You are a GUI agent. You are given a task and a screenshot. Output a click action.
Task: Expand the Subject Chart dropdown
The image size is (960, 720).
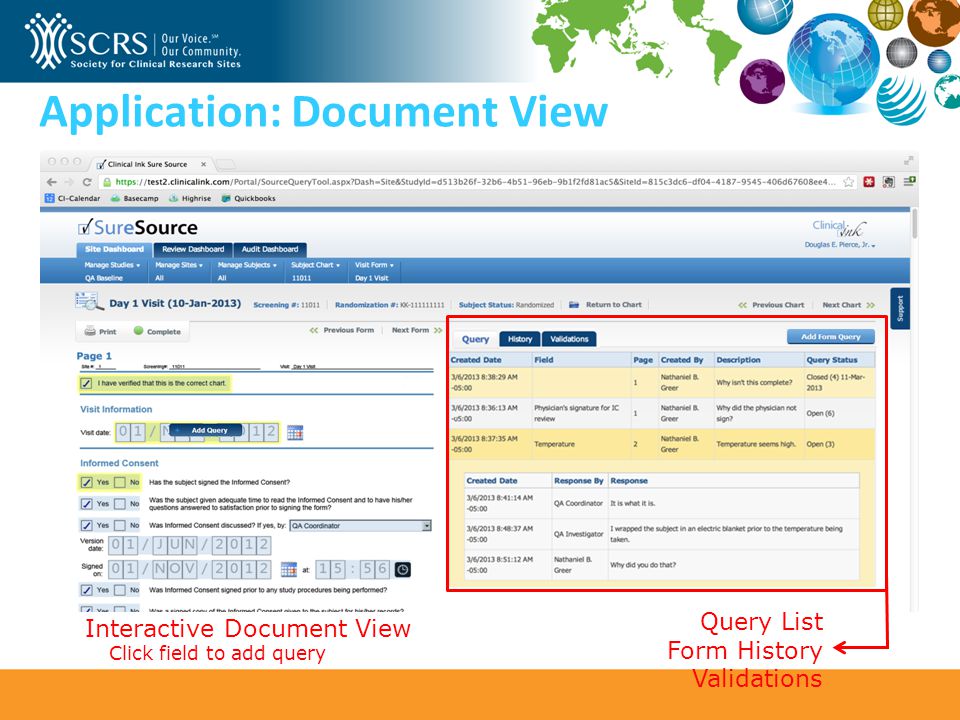tap(315, 265)
